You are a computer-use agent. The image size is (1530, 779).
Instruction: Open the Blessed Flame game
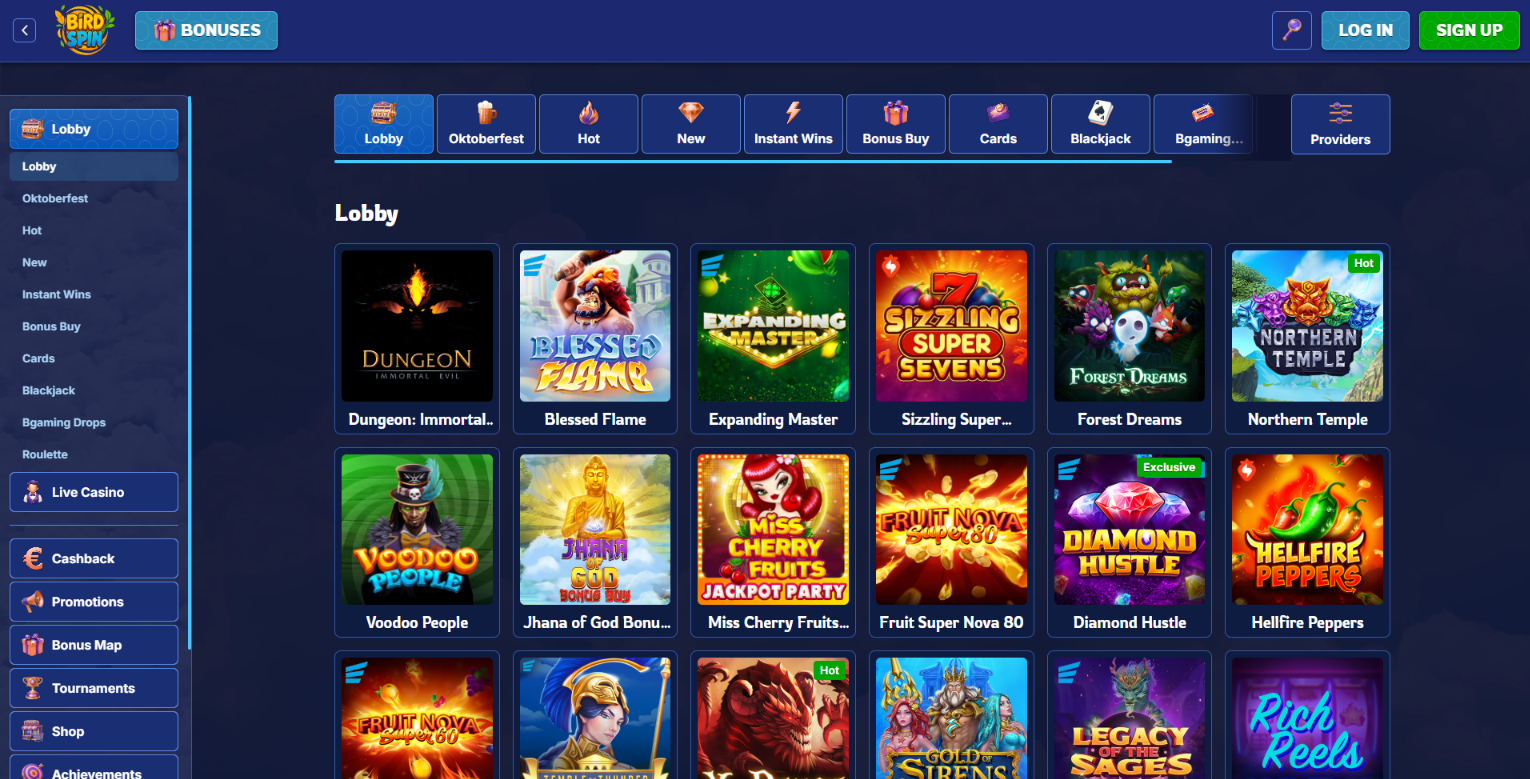595,338
